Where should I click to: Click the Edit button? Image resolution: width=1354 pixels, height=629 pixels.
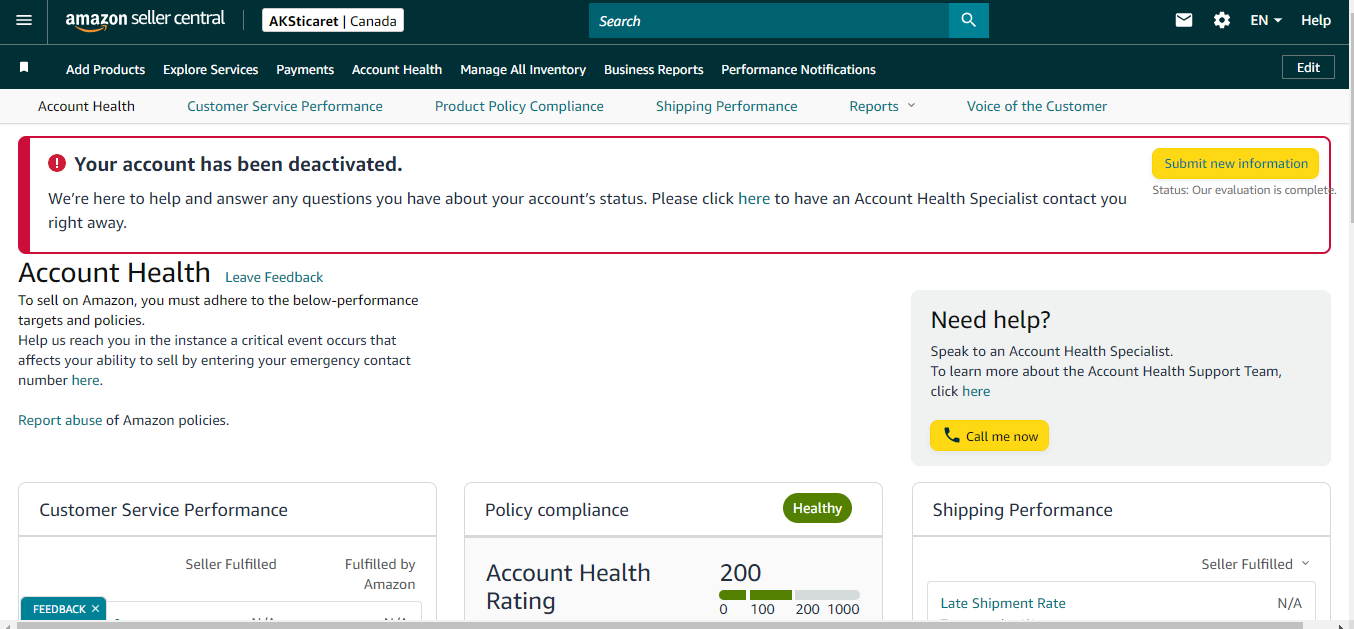(1308, 67)
